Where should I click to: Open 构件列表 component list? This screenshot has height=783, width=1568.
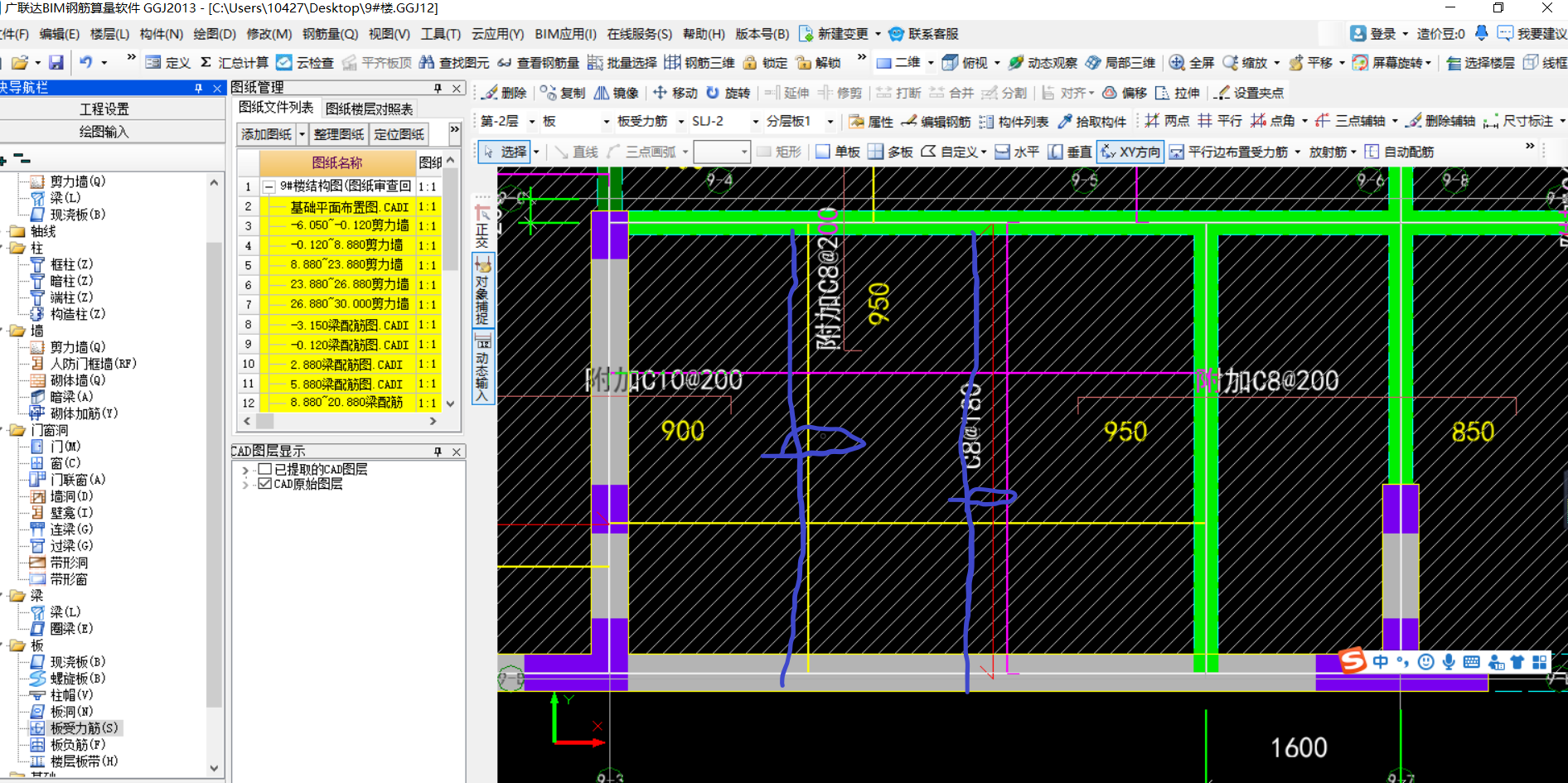tap(1014, 122)
